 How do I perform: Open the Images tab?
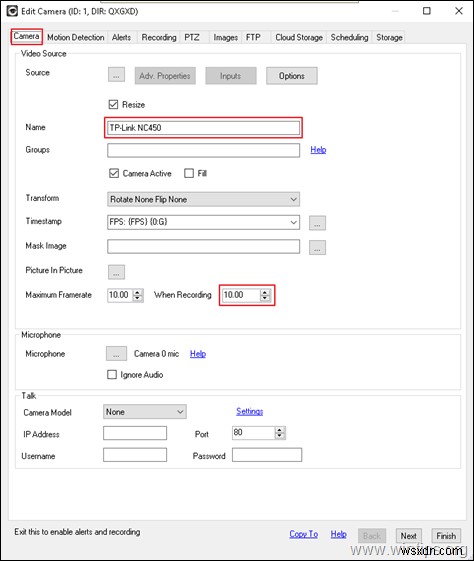tap(225, 38)
